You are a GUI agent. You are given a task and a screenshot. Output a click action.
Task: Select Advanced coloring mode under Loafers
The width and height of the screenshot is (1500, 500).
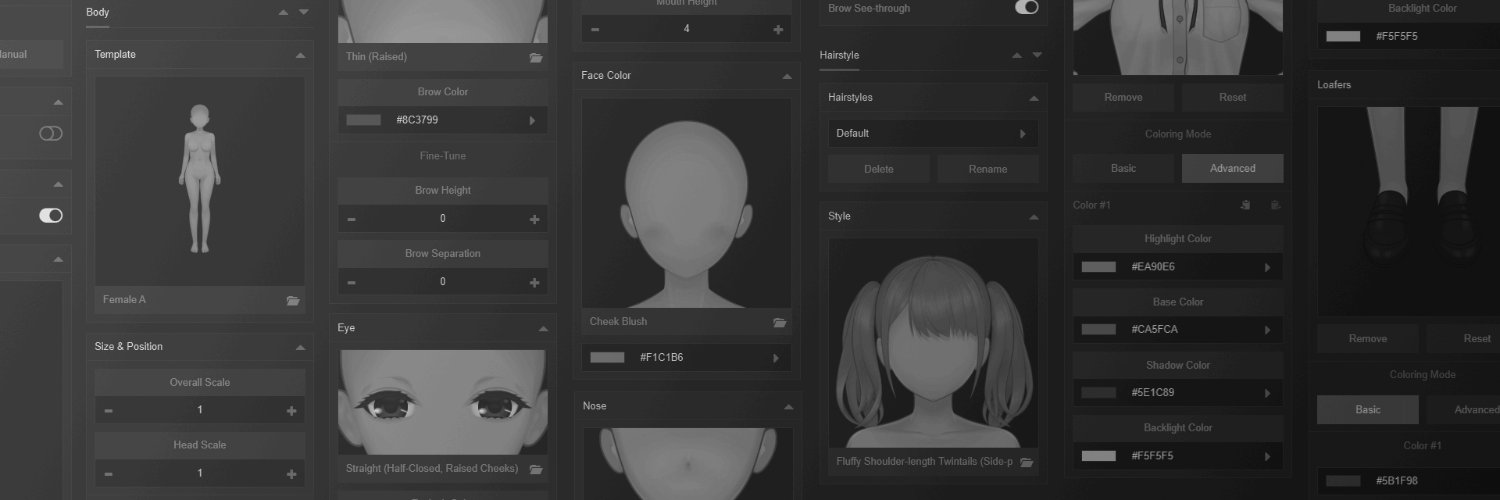point(1463,410)
